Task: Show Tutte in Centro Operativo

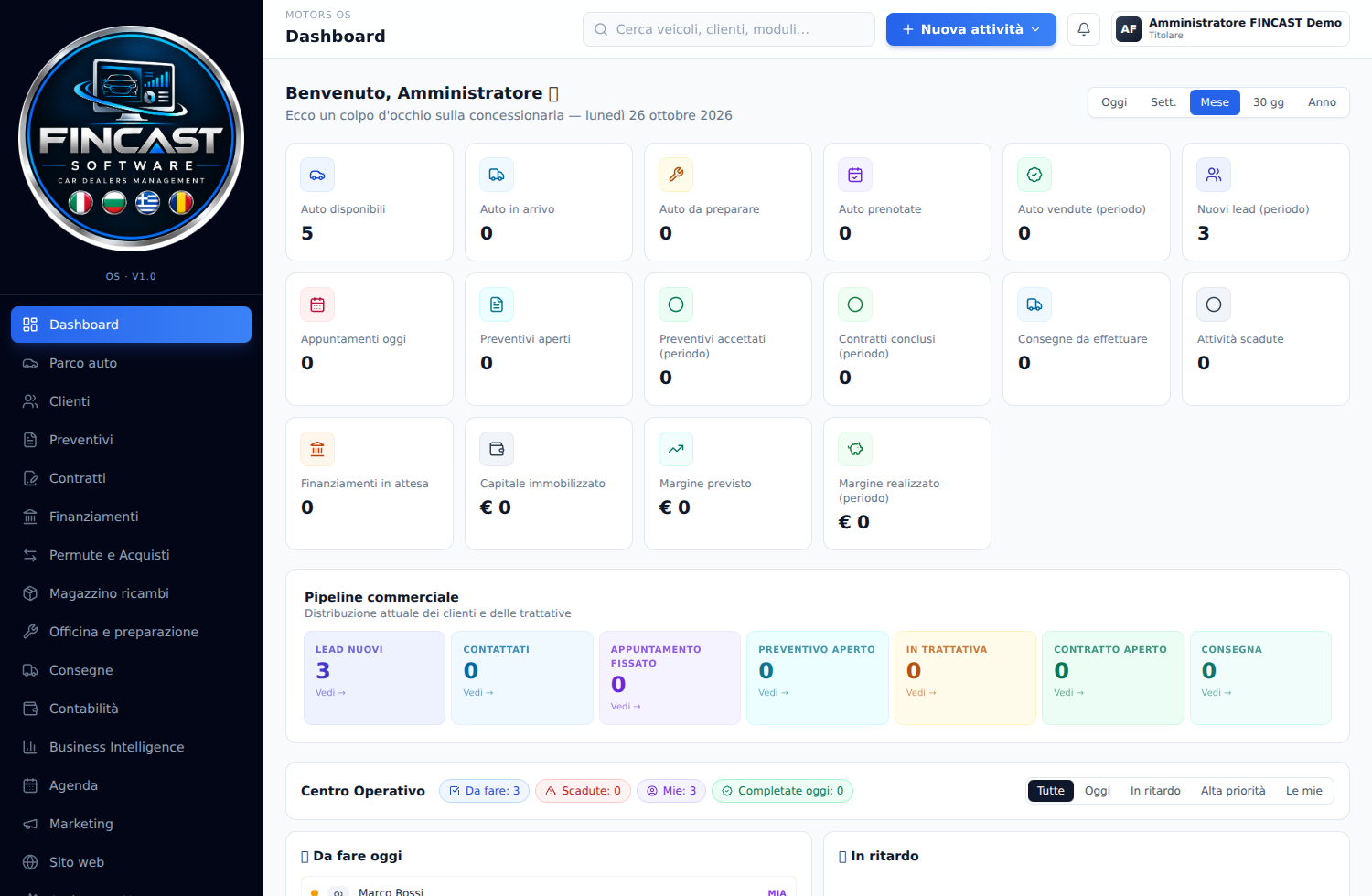Action: point(1051,791)
